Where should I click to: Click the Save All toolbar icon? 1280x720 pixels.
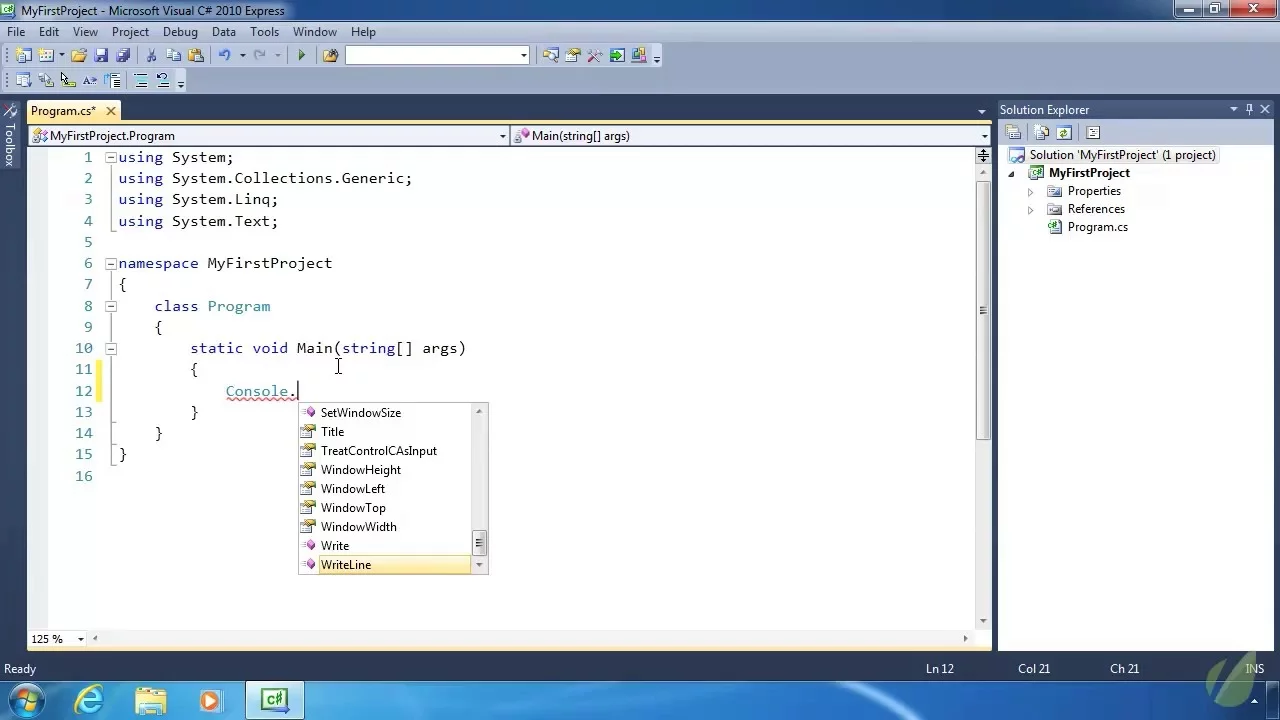(123, 56)
